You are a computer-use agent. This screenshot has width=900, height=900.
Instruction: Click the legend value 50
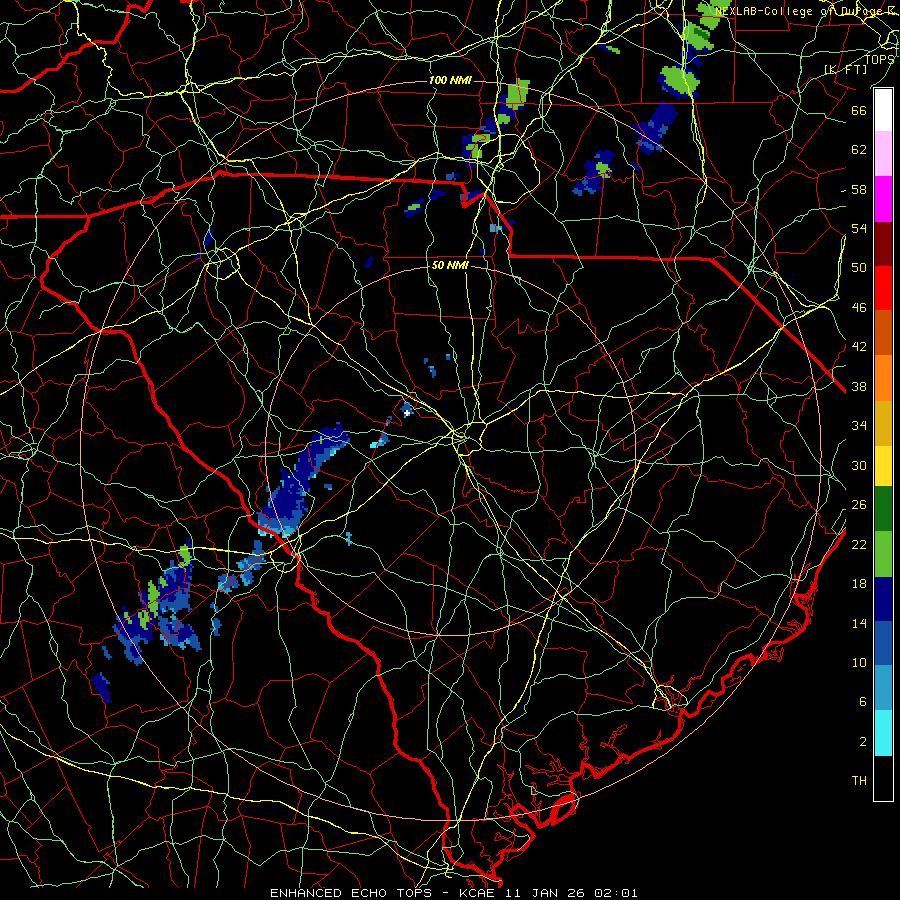tap(859, 267)
